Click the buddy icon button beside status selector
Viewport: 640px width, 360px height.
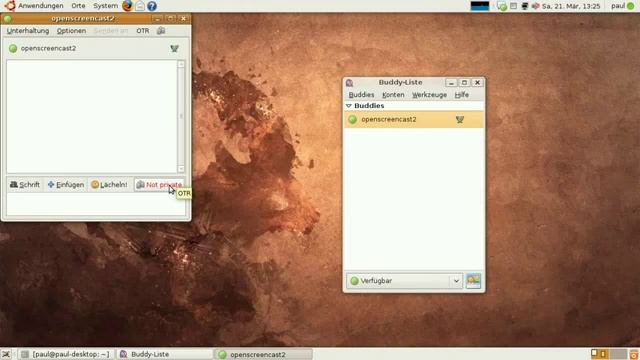(473, 281)
